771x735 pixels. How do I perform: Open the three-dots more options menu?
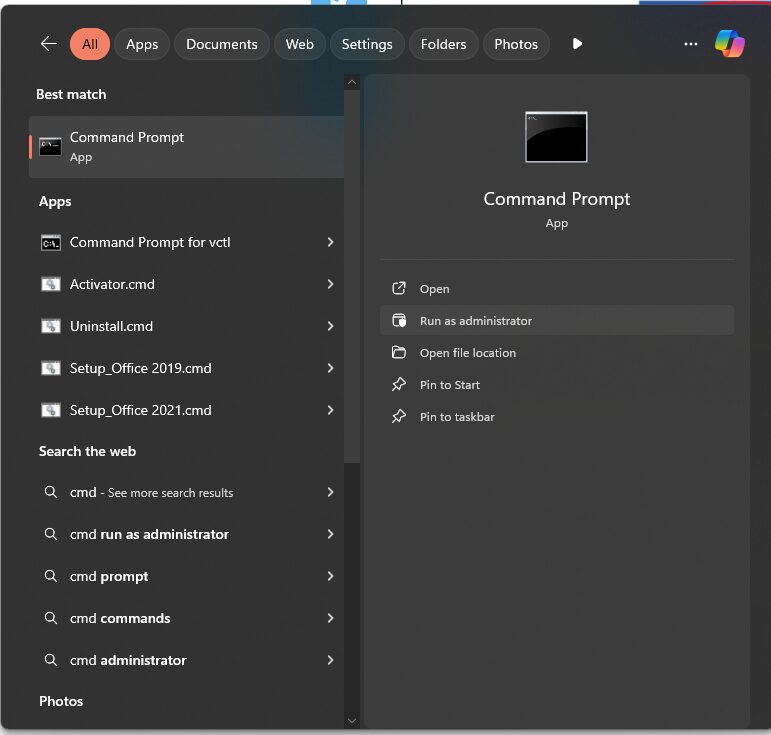click(690, 44)
